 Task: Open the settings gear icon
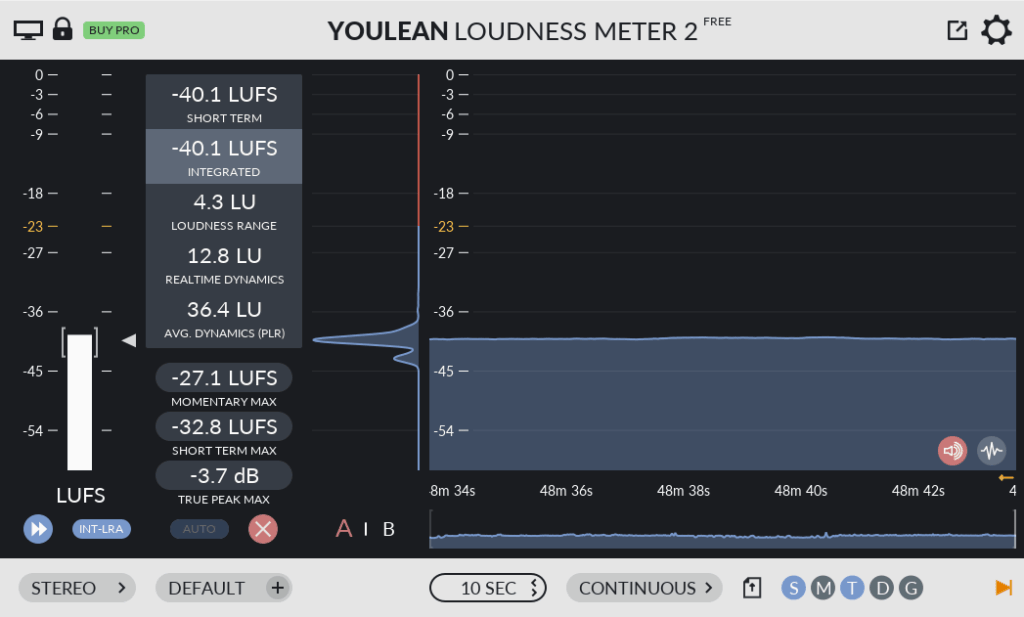(996, 30)
